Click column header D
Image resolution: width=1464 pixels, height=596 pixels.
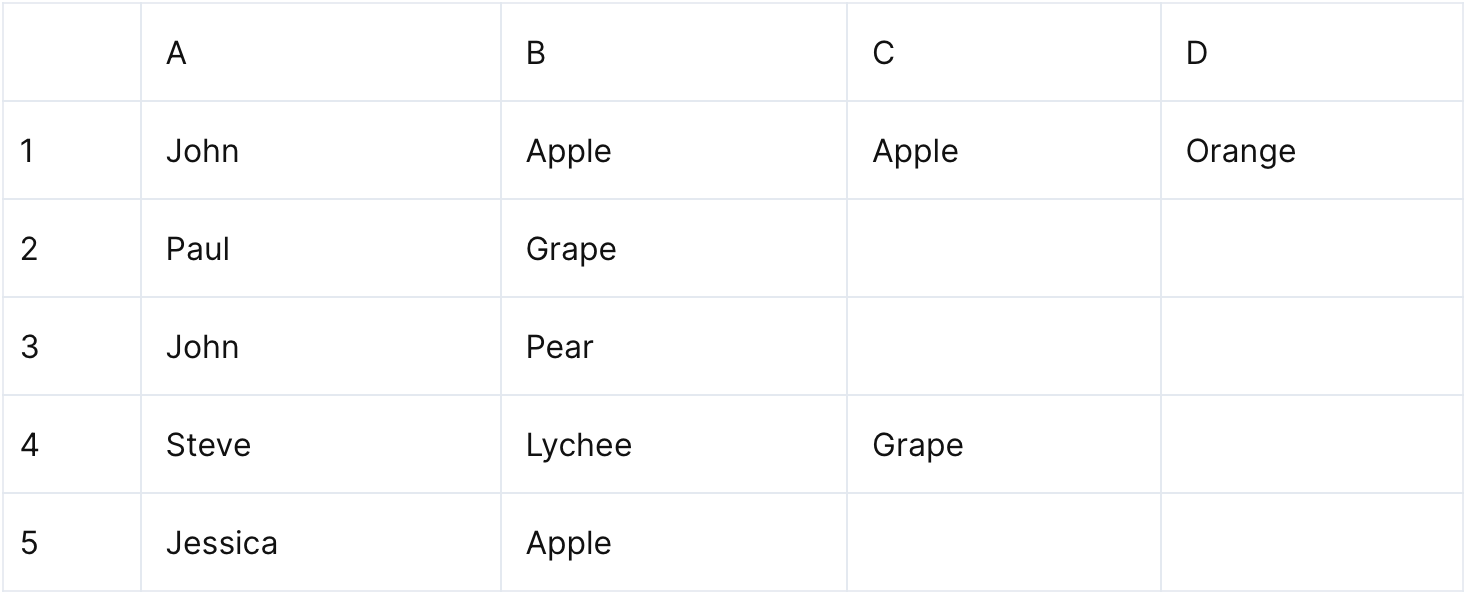click(x=1311, y=53)
